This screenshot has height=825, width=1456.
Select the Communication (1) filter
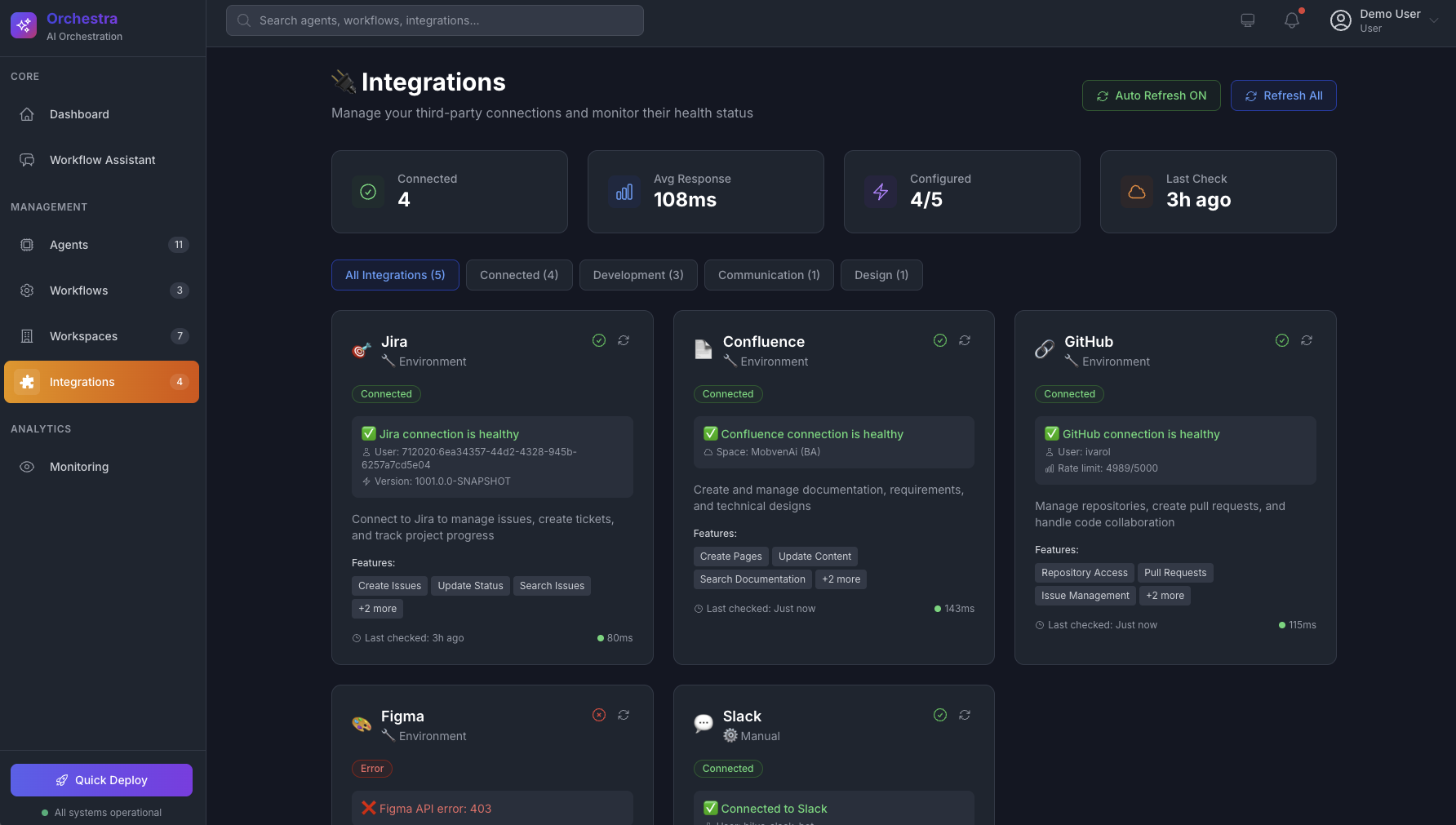pos(768,275)
